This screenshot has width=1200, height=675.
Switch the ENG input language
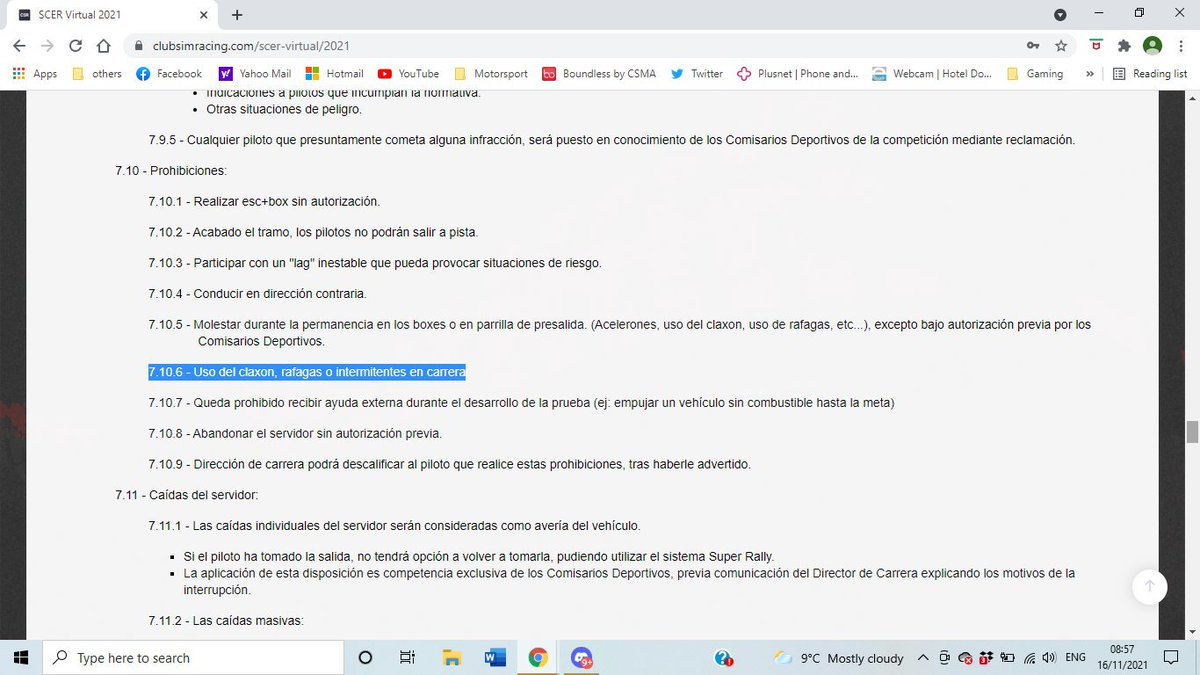pos(1075,657)
